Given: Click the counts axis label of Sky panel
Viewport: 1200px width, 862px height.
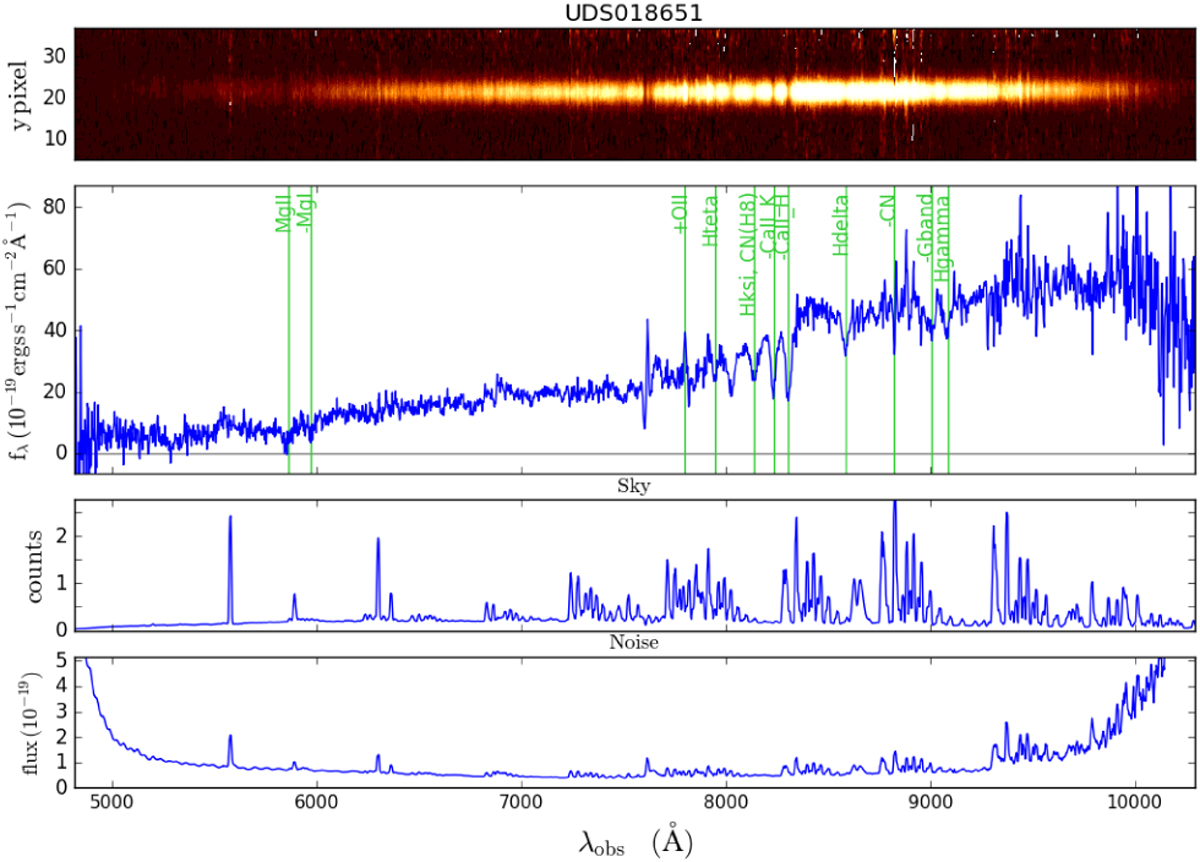Looking at the screenshot, I should [34, 565].
